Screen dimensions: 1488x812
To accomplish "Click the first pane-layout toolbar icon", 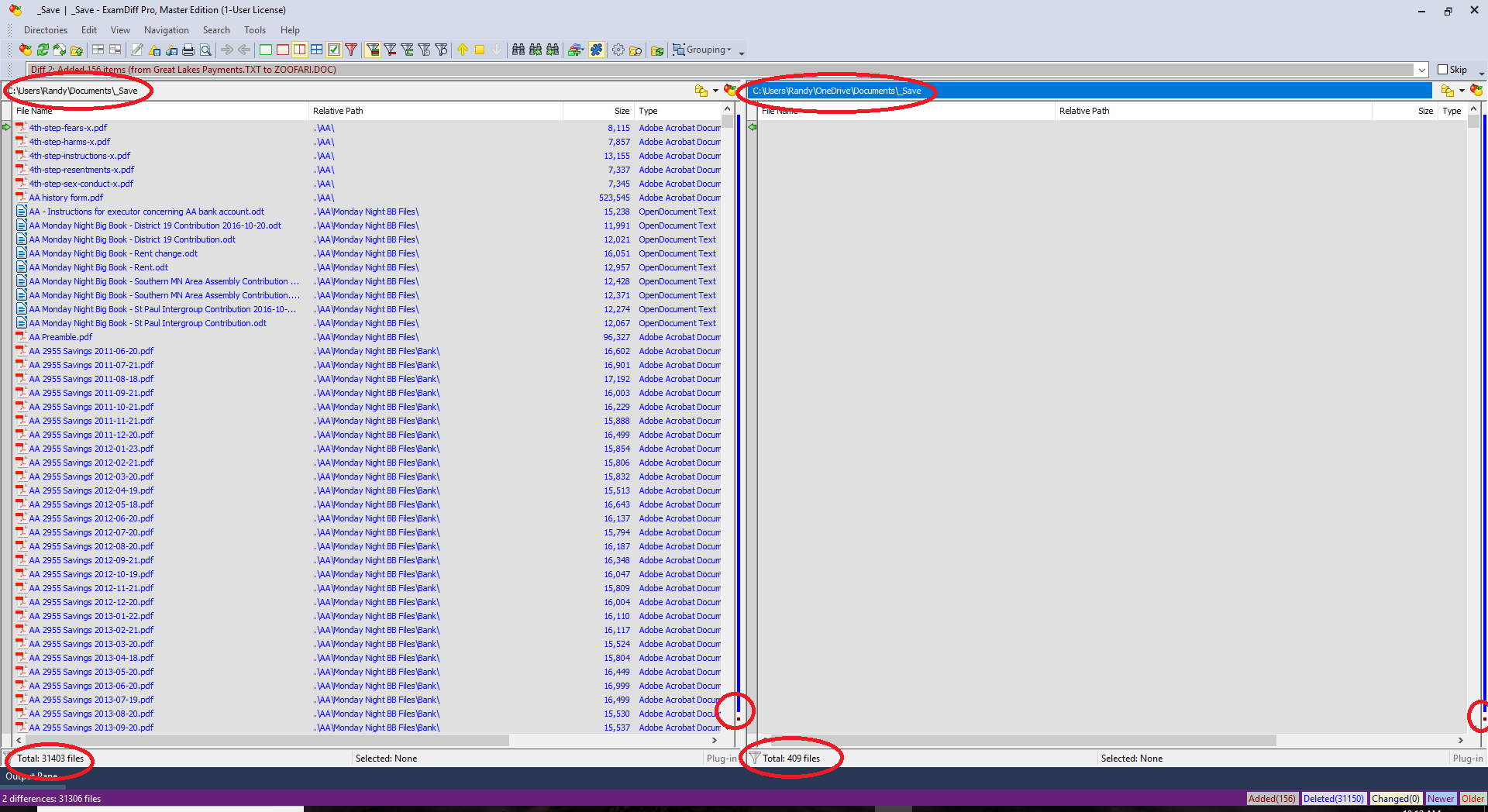I will click(x=98, y=50).
